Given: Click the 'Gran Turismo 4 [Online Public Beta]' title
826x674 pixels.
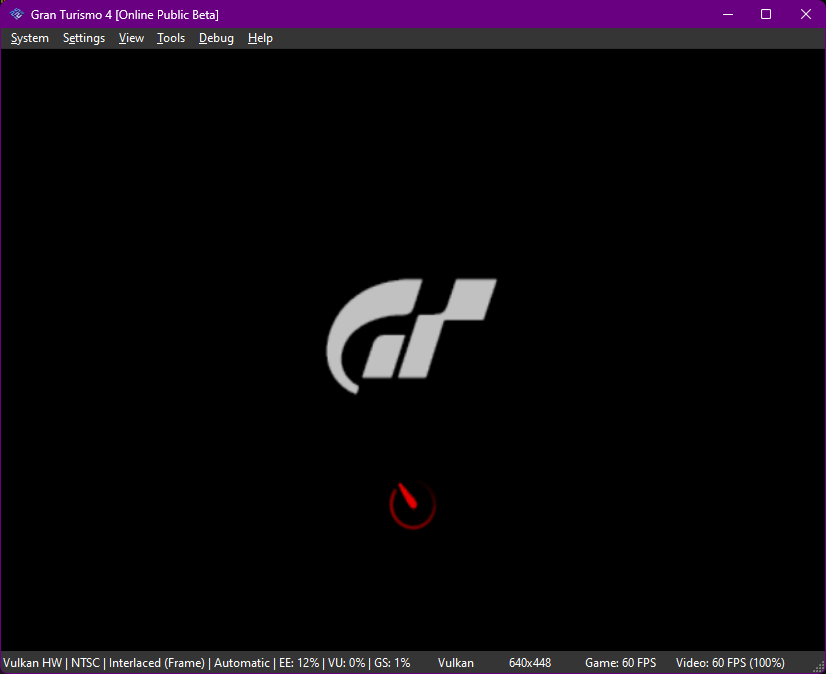Looking at the screenshot, I should [x=124, y=15].
